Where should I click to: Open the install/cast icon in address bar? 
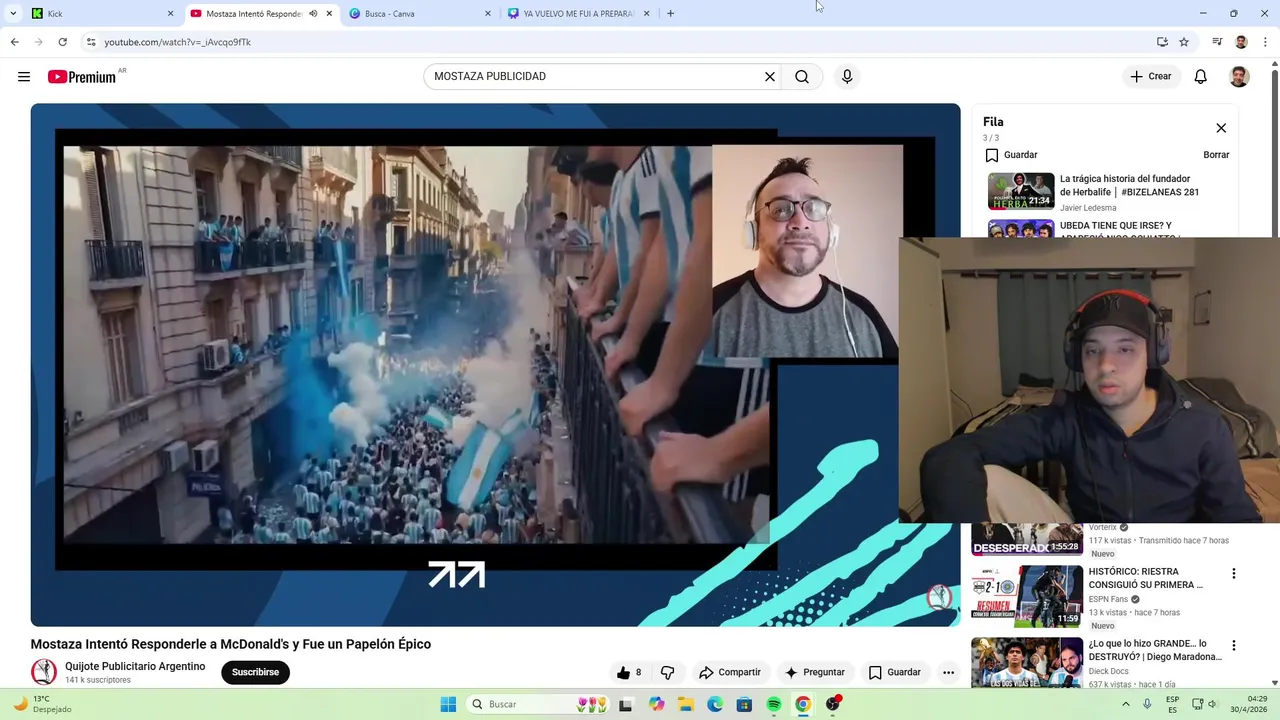[x=1162, y=42]
